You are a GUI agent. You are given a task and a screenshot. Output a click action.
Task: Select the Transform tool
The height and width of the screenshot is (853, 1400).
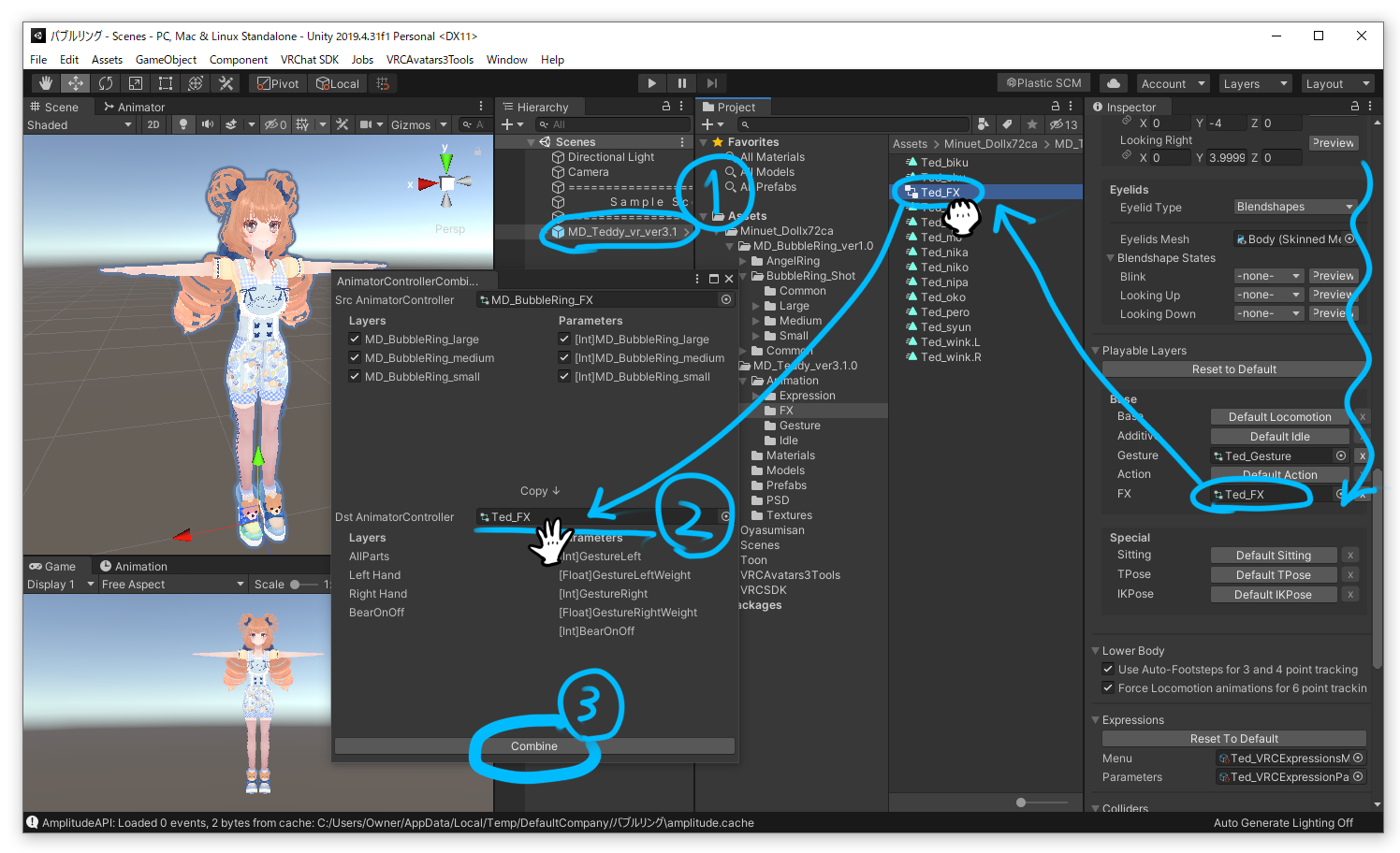click(195, 83)
